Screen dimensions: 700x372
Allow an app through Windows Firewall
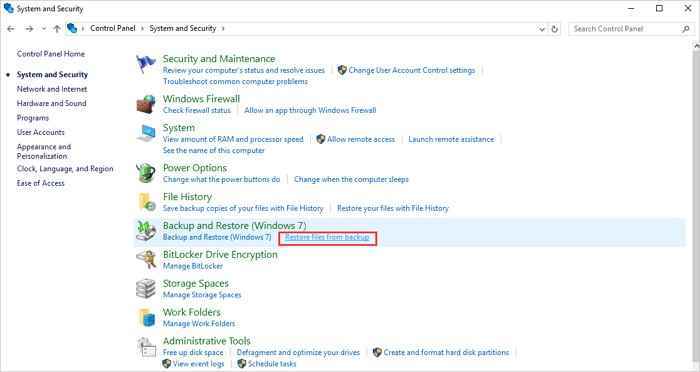coord(310,110)
